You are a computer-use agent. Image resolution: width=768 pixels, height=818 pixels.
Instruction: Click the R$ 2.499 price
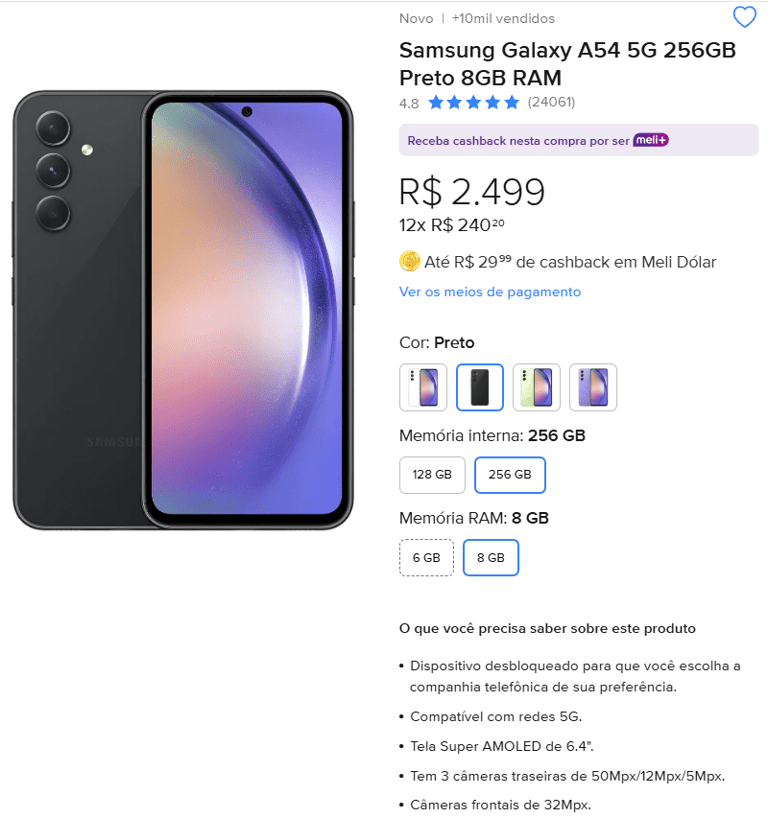point(472,191)
